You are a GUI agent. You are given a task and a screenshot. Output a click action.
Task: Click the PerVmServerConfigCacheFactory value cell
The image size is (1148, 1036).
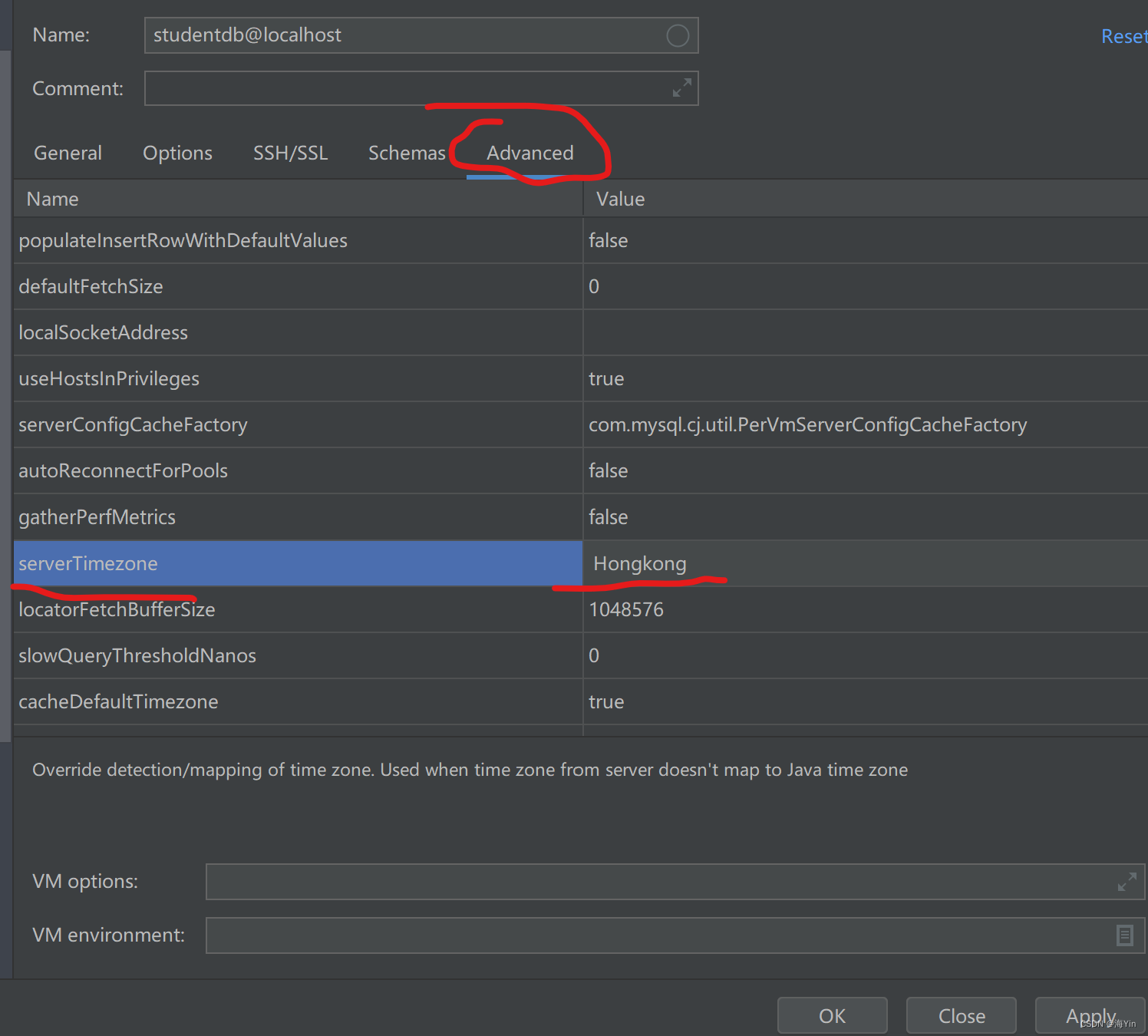tap(866, 424)
